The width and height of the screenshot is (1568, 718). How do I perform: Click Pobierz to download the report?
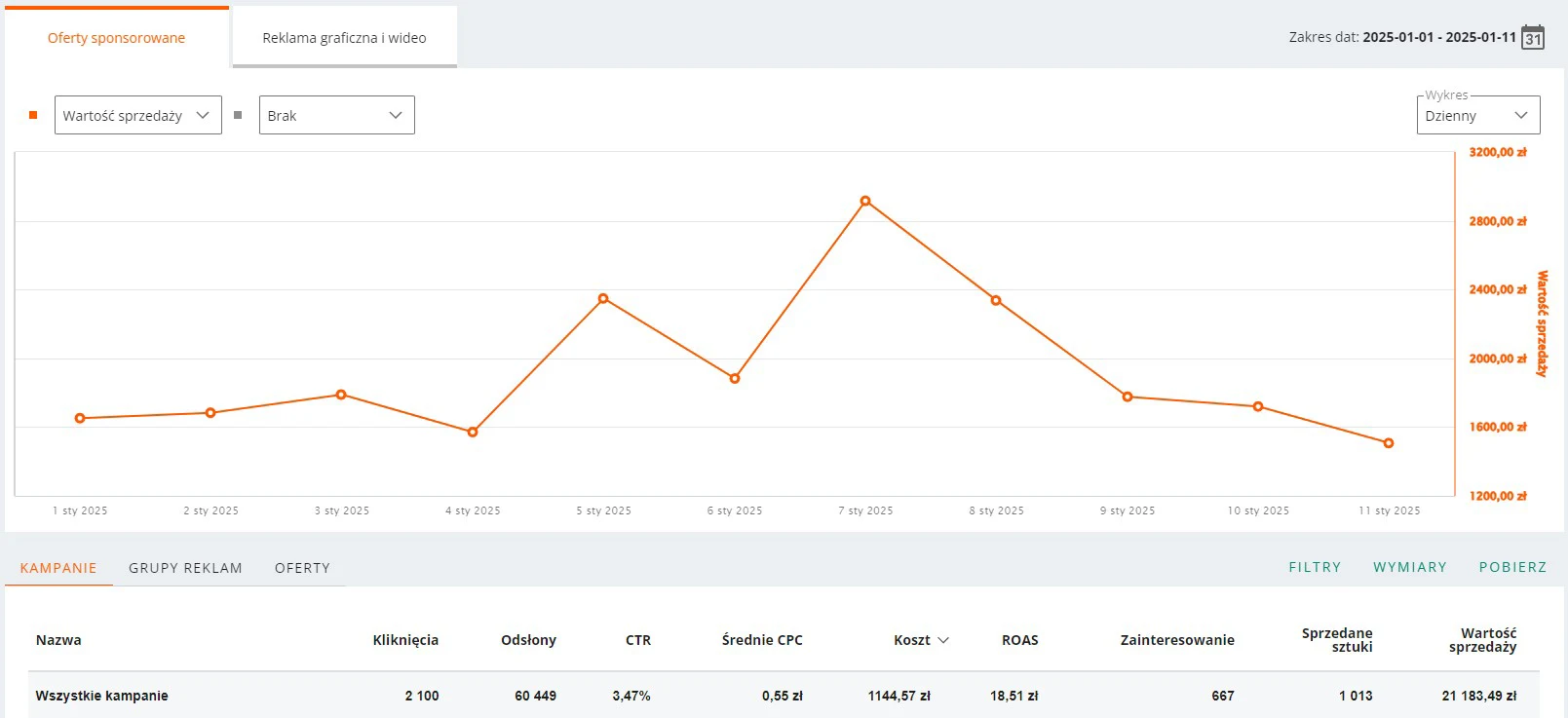(1512, 567)
